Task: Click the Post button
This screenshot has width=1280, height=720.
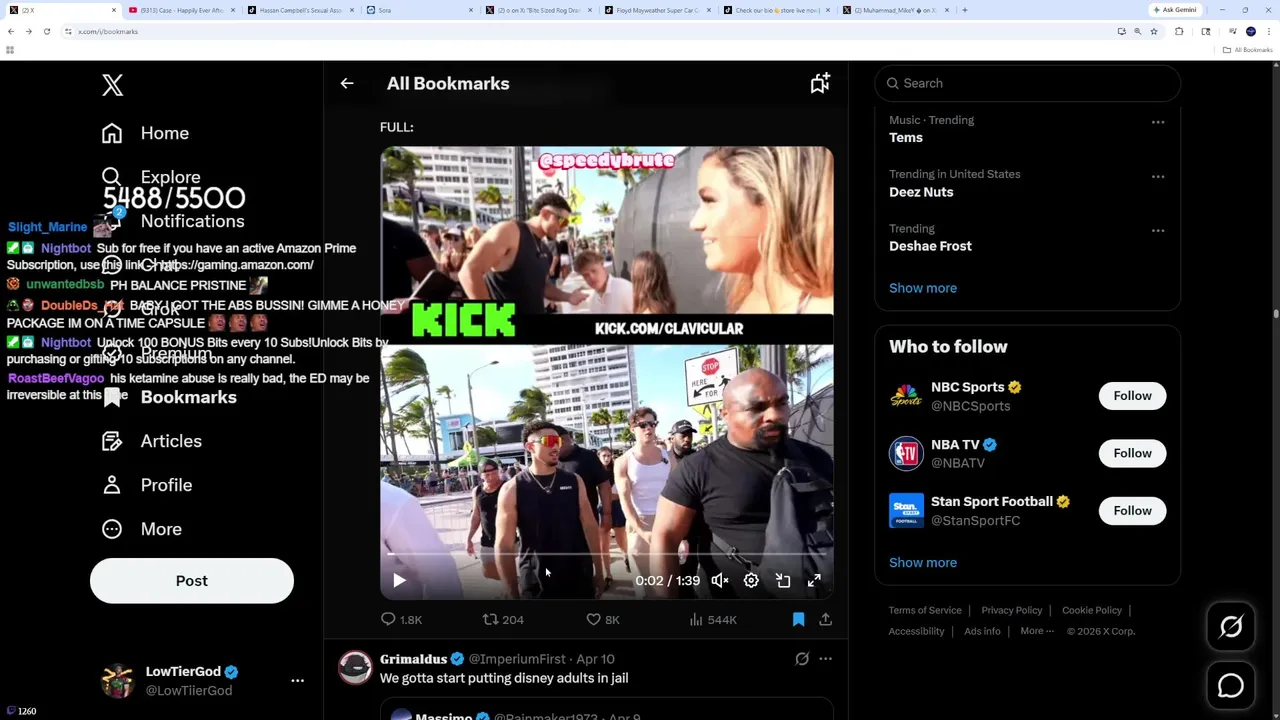Action: pyautogui.click(x=192, y=581)
